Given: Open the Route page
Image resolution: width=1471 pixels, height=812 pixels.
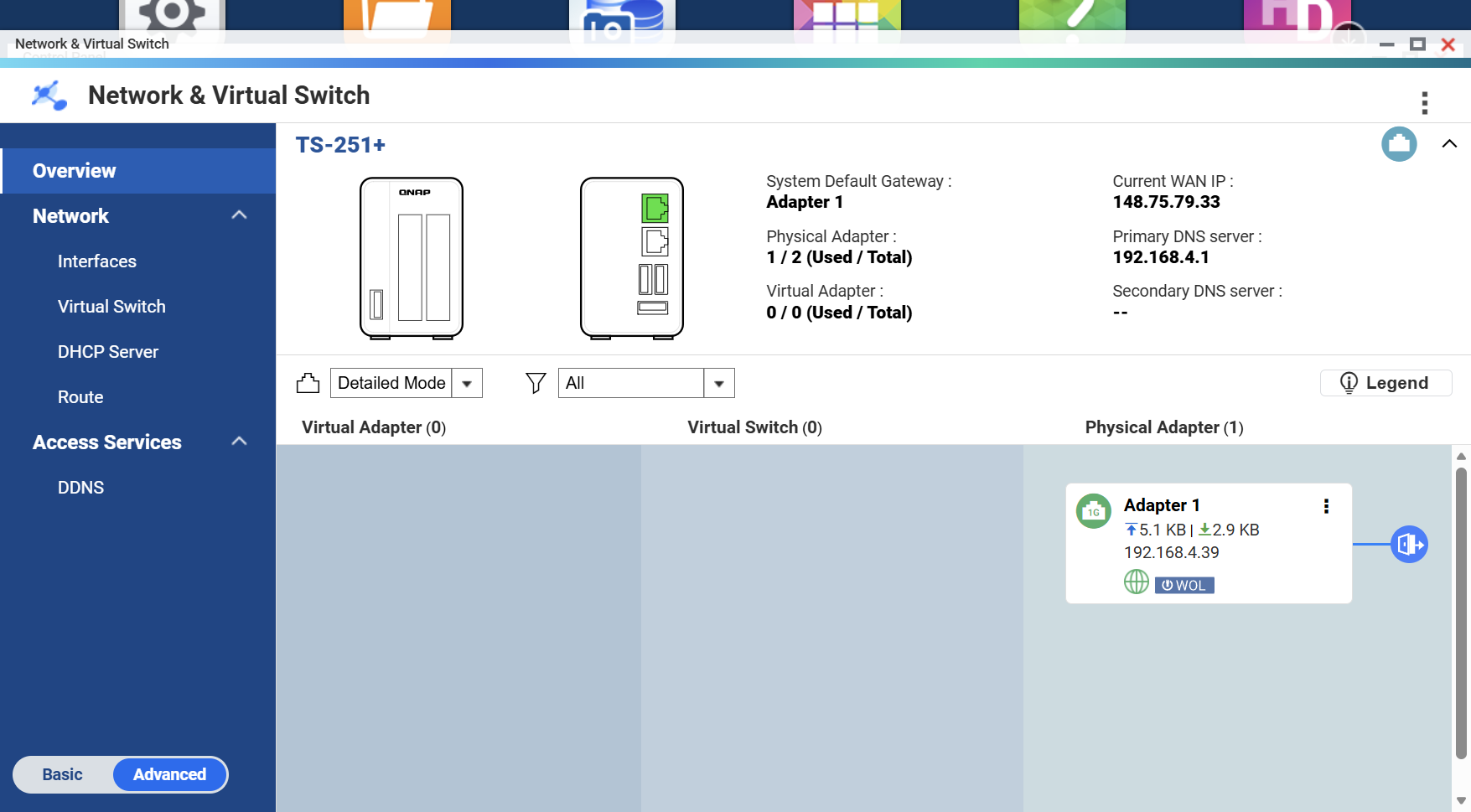Looking at the screenshot, I should point(80,397).
